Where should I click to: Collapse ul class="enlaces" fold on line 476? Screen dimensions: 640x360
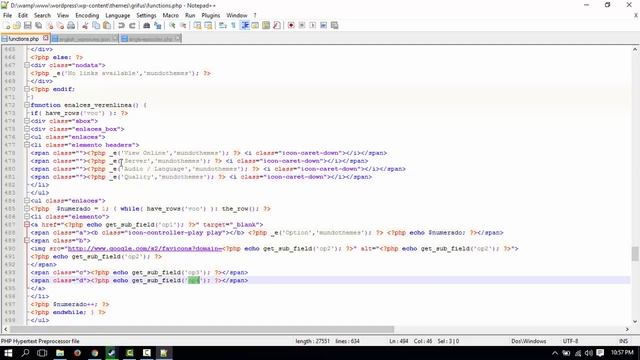(27, 137)
